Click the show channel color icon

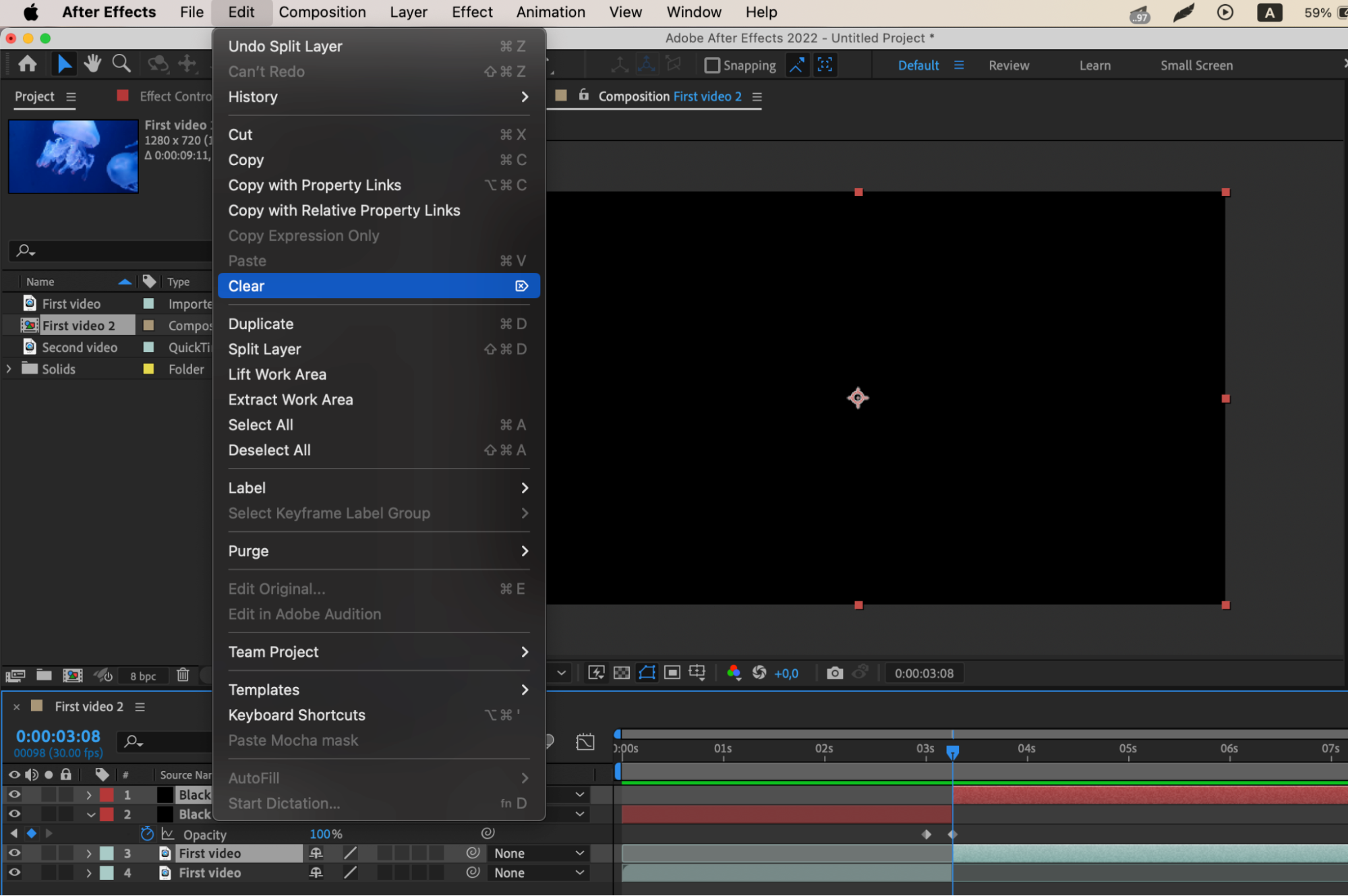point(734,673)
